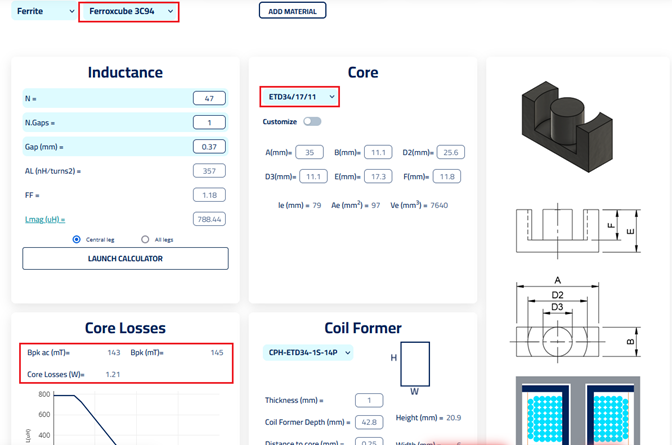The height and width of the screenshot is (445, 672).
Task: Click the F(mm) dimension field
Action: tap(447, 176)
